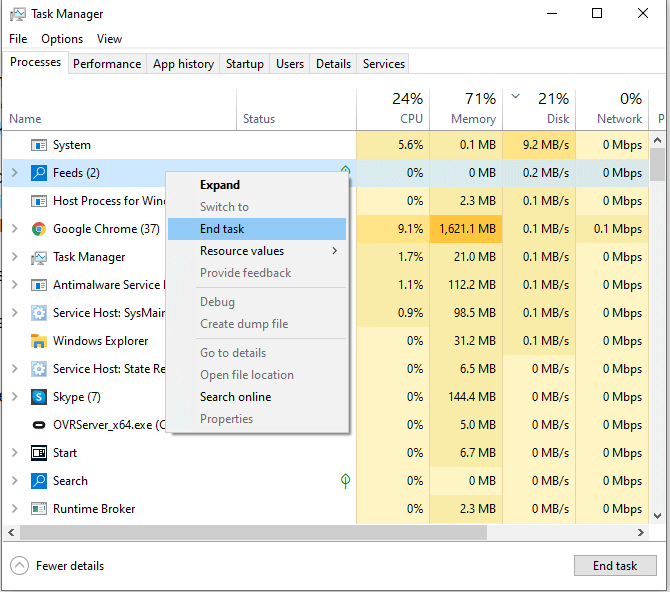Click the Fewer details link
The width and height of the screenshot is (670, 592).
70,566
